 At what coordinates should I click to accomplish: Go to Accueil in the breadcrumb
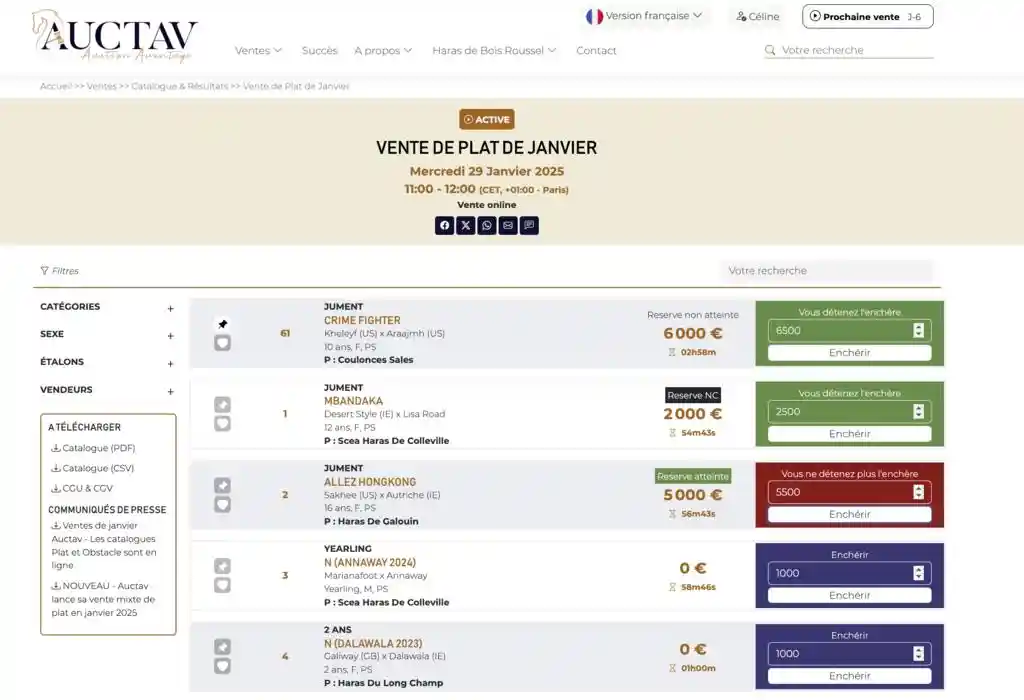click(56, 86)
